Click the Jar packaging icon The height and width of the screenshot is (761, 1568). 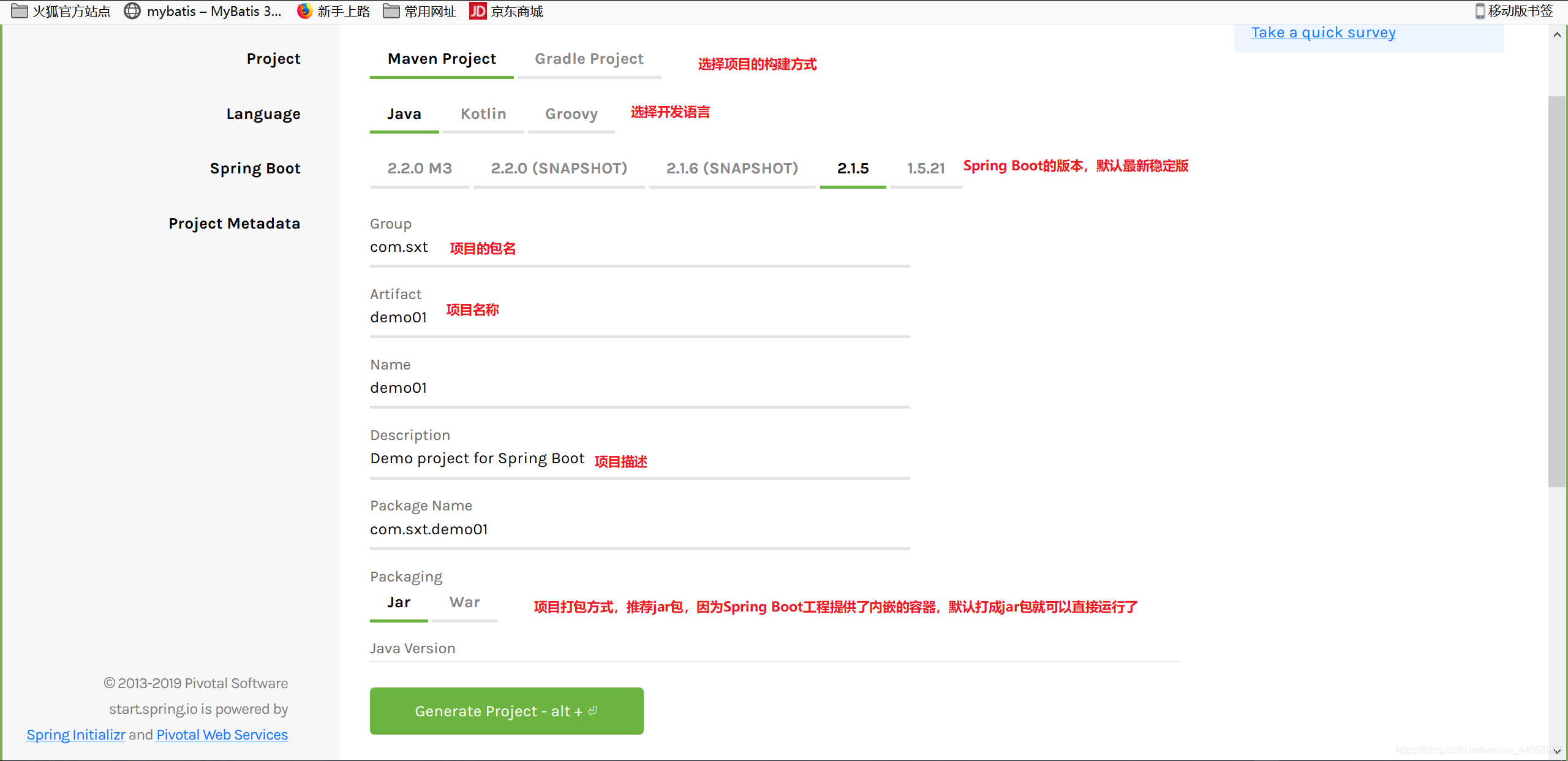coord(399,601)
